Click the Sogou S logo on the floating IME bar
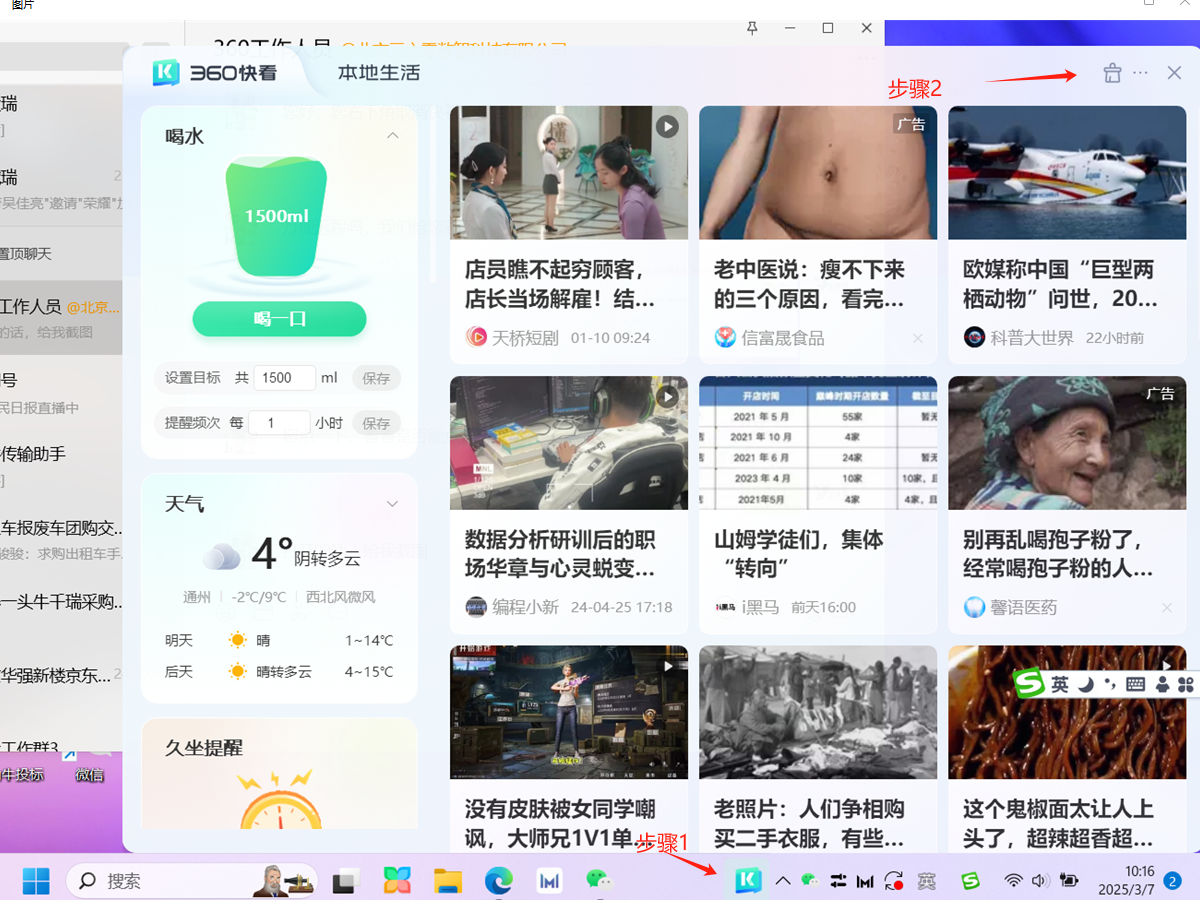 (1029, 684)
